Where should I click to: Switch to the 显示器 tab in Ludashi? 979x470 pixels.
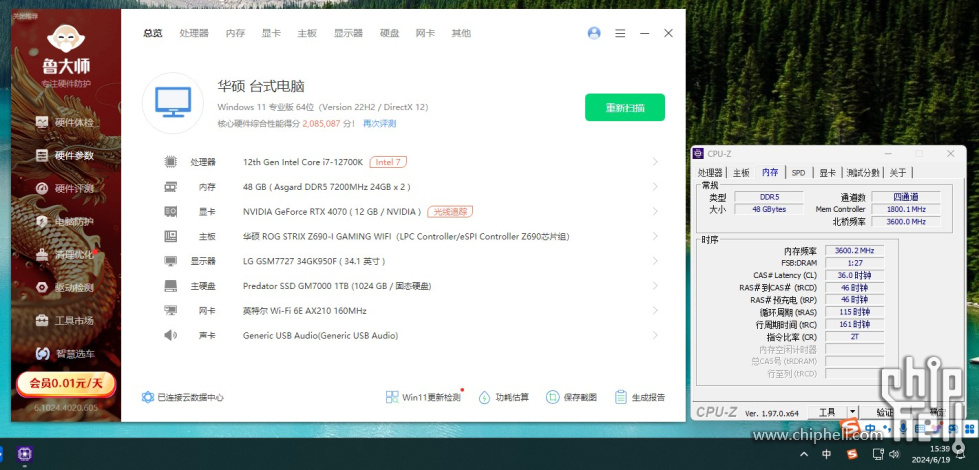(348, 33)
